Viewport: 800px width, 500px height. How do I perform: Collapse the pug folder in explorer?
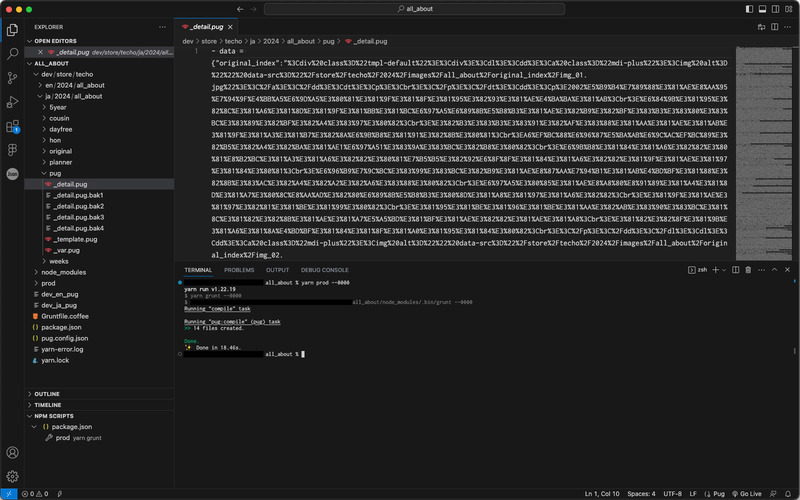(x=55, y=173)
